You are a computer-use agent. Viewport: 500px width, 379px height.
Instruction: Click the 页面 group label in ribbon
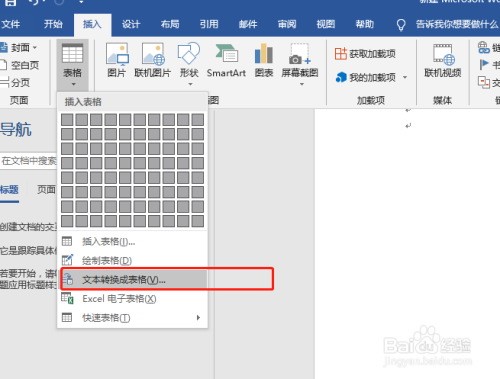tap(19, 100)
